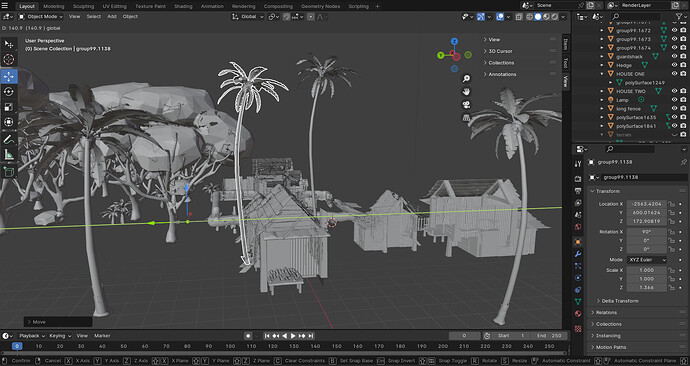Collapse the Transform panel
The image size is (690, 366).
(x=607, y=191)
